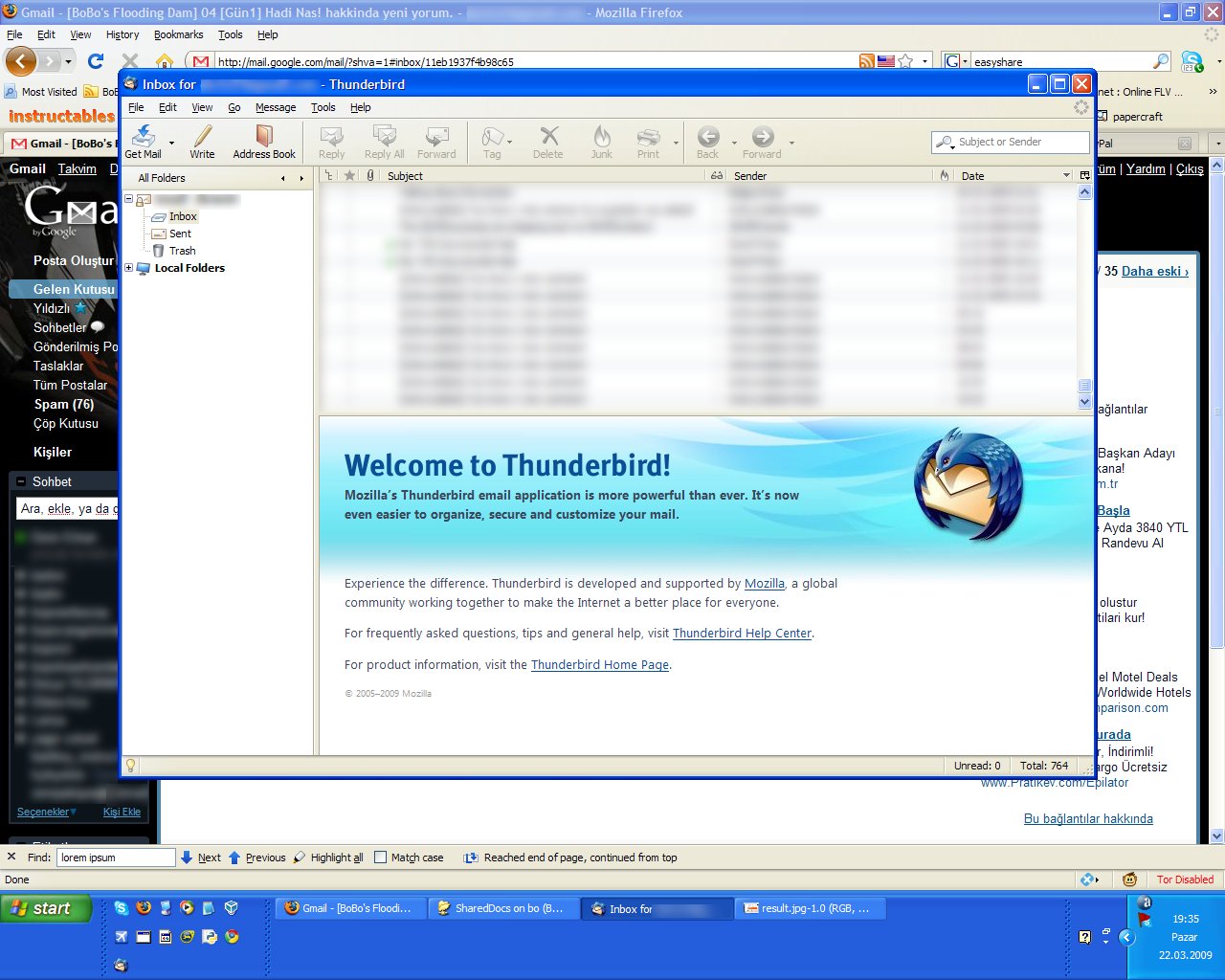Image resolution: width=1225 pixels, height=980 pixels.
Task: Open the Thunderbird Home Page link
Action: (599, 664)
